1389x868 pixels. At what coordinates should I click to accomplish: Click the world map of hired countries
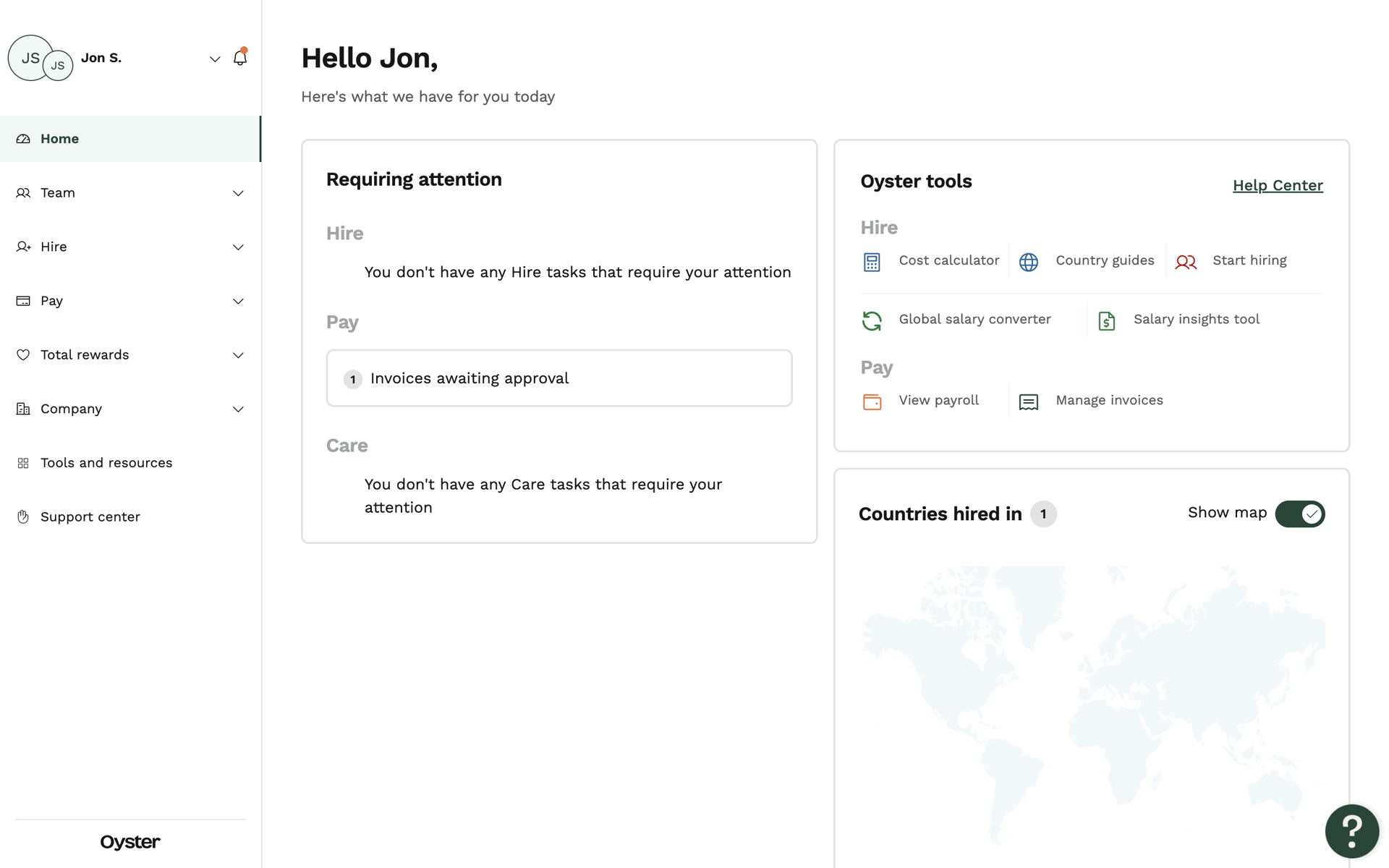1092,705
